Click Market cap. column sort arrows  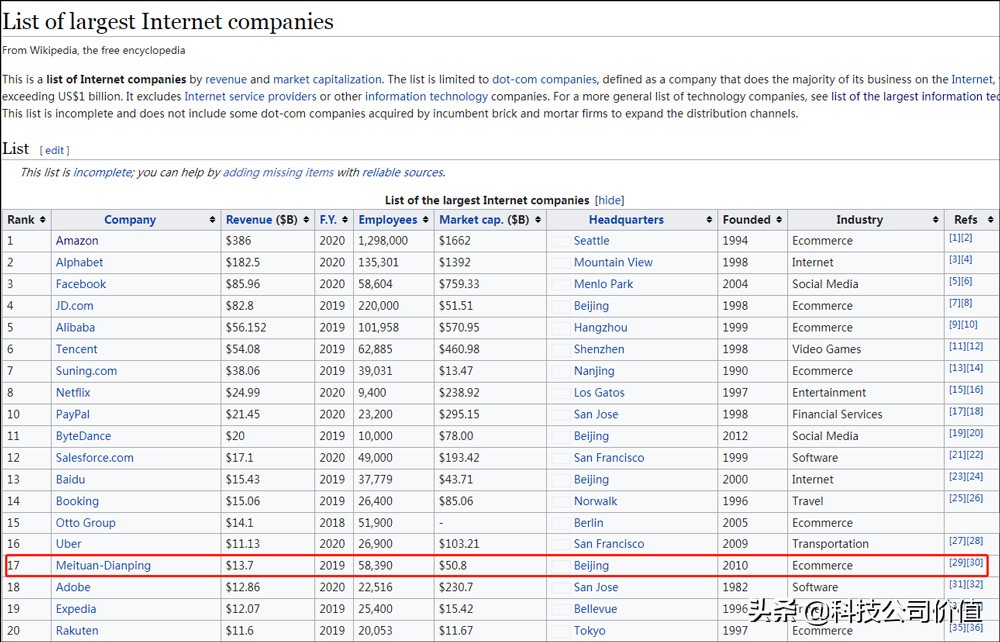point(538,220)
